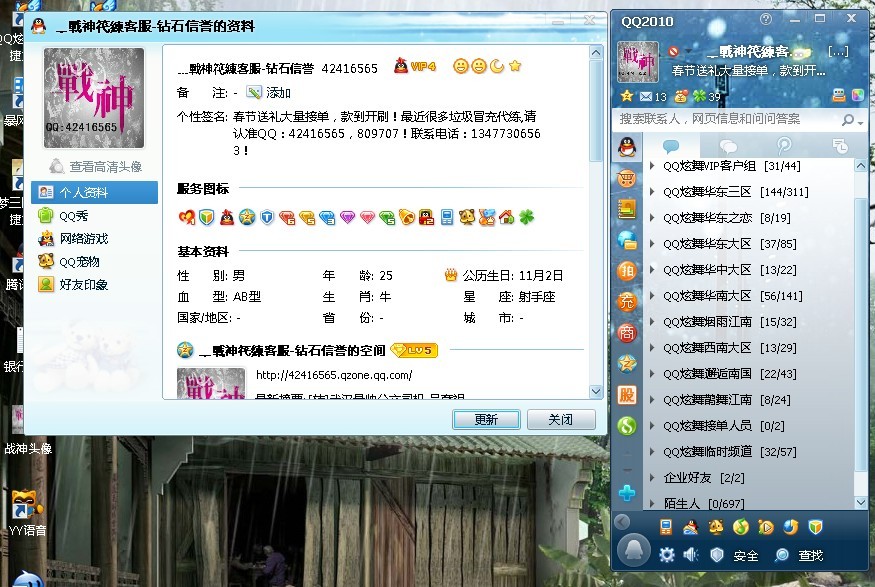
Task: Click 充 recharge sidebar icon
Action: 627,301
